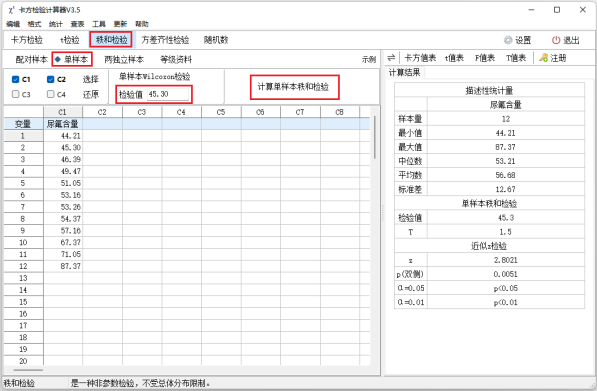Select row header 20
597x391 pixels.
(x=23, y=361)
